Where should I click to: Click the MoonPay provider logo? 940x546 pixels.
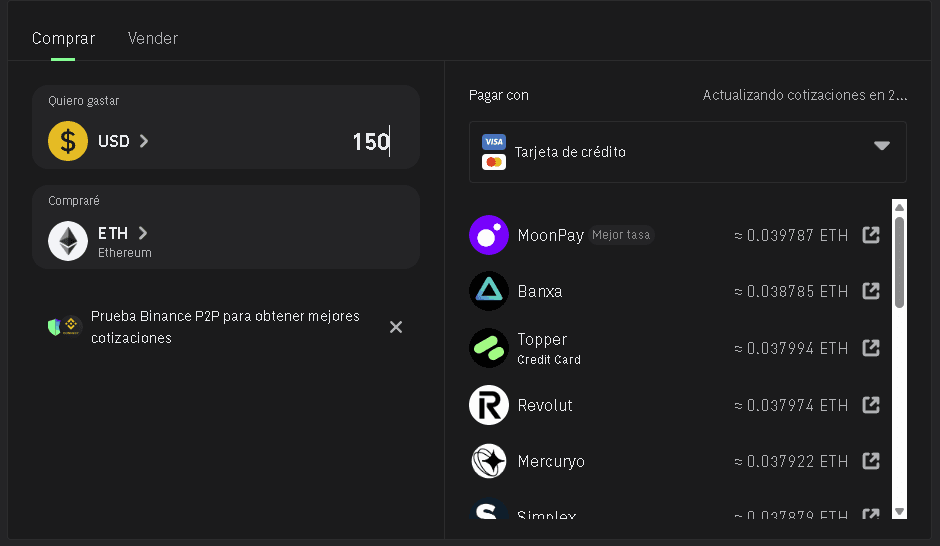click(489, 235)
